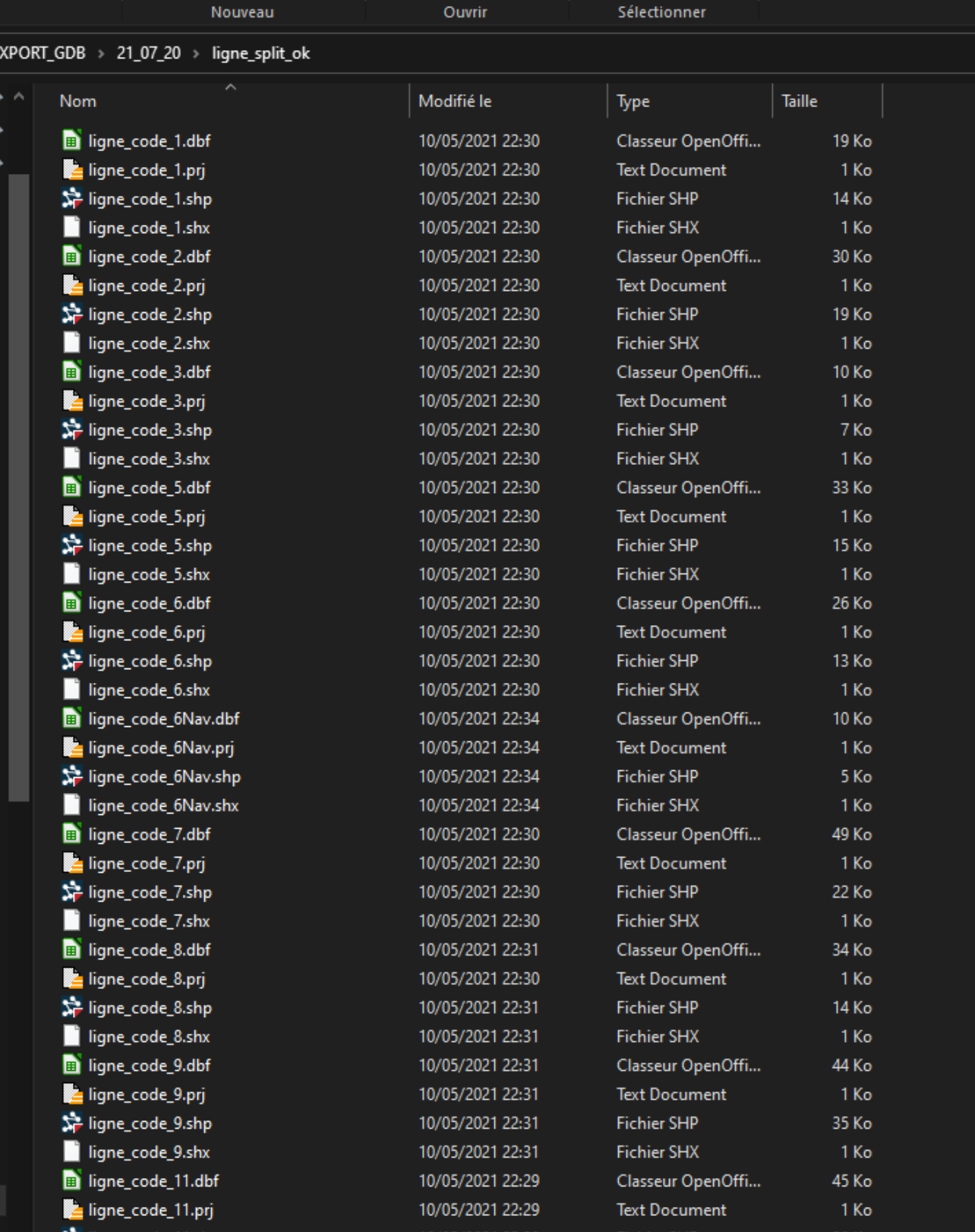Click the ligne_code_2.prj text document icon
This screenshot has width=975, height=1232.
coord(71,286)
